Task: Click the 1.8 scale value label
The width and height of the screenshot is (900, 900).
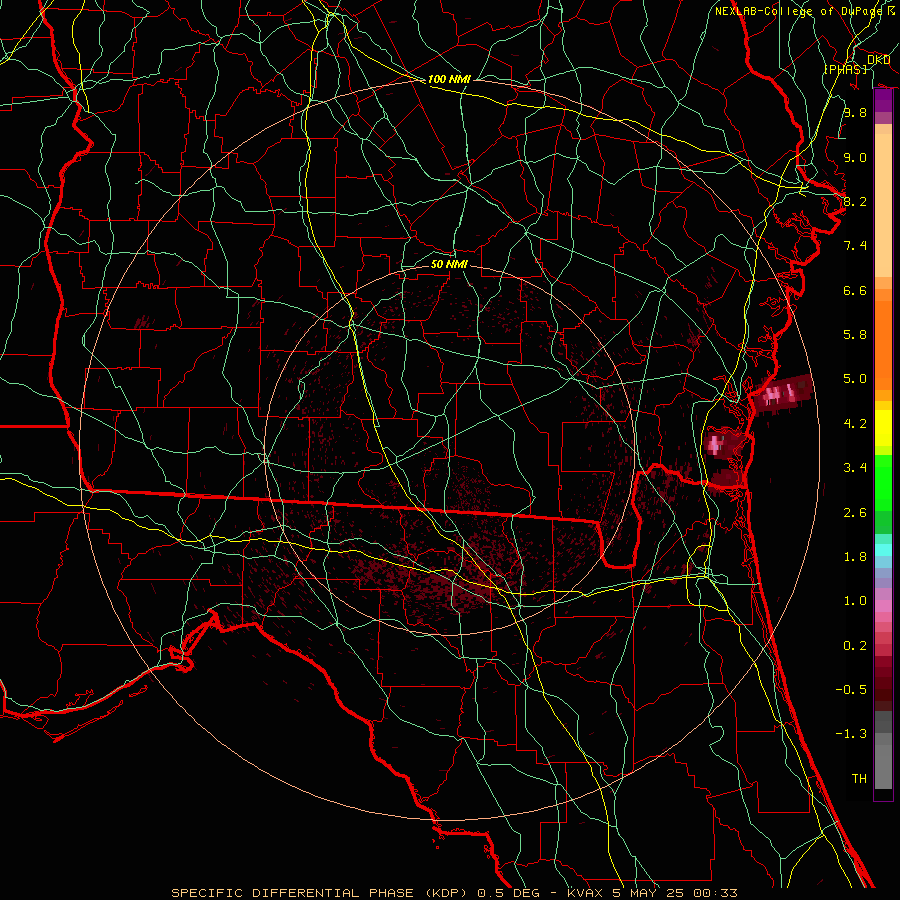Action: [855, 557]
